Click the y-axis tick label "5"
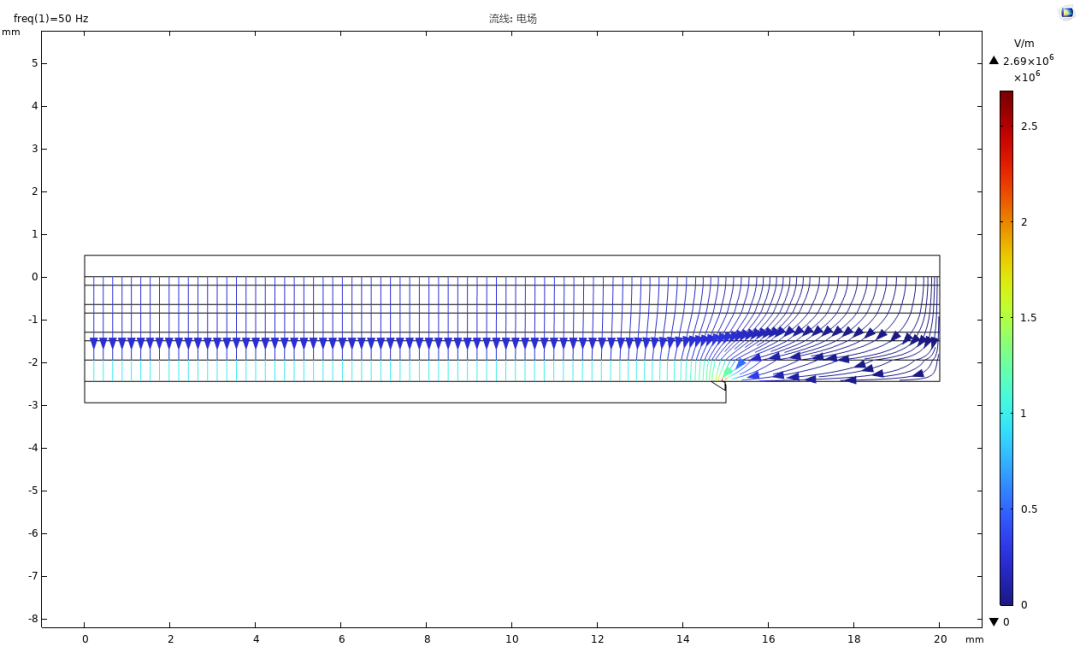1080x647 pixels. (x=34, y=63)
